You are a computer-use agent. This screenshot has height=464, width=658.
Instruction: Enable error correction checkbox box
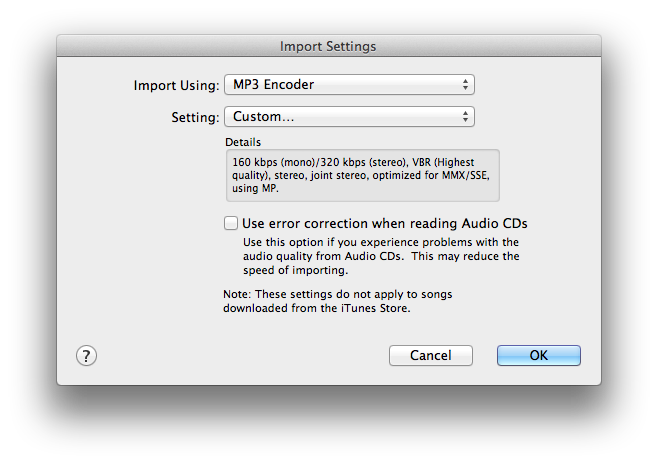[231, 223]
